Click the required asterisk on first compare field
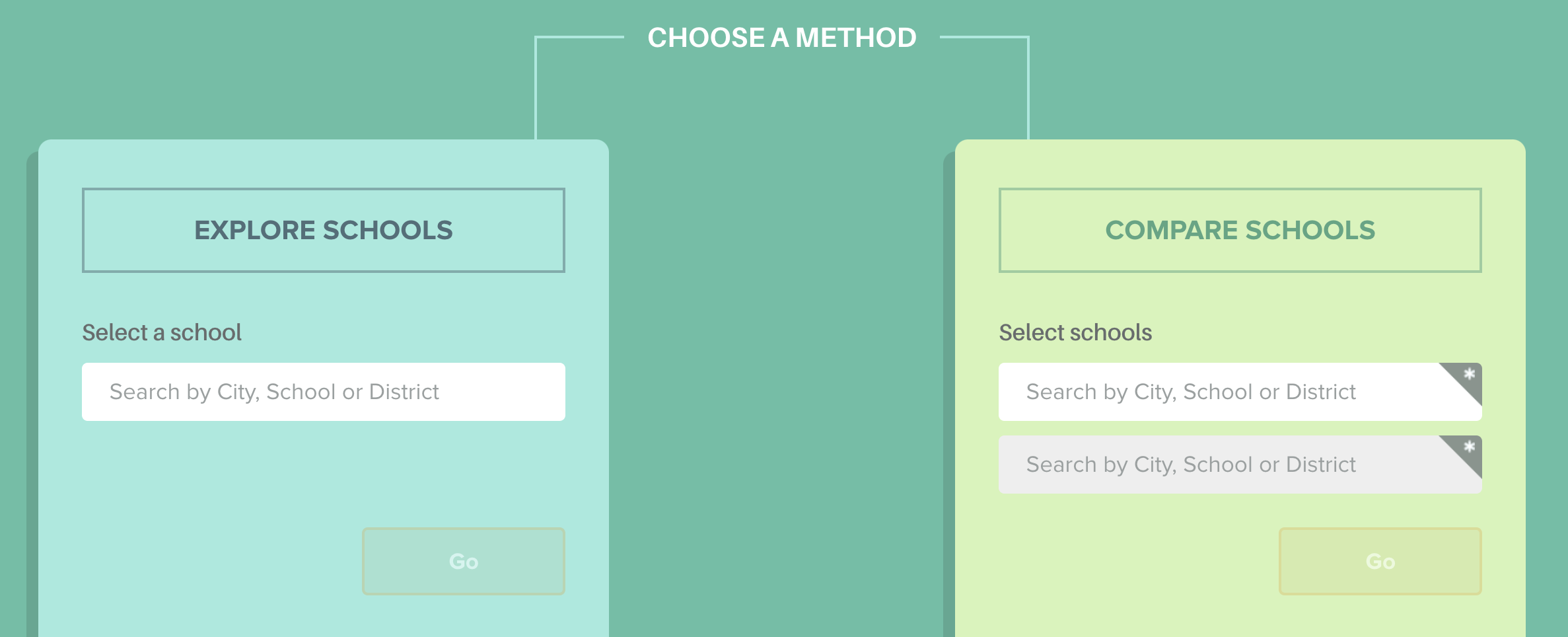 (x=1469, y=375)
